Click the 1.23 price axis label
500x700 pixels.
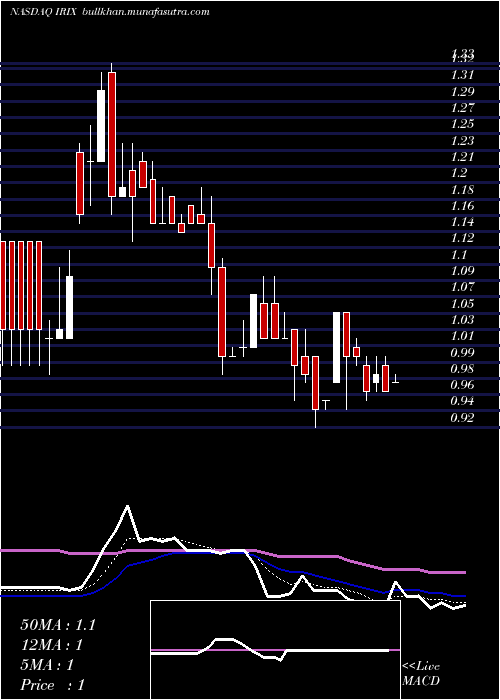pos(462,141)
